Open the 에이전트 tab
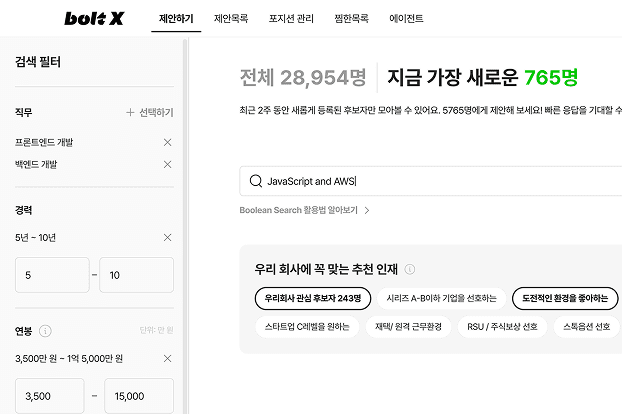 click(406, 19)
